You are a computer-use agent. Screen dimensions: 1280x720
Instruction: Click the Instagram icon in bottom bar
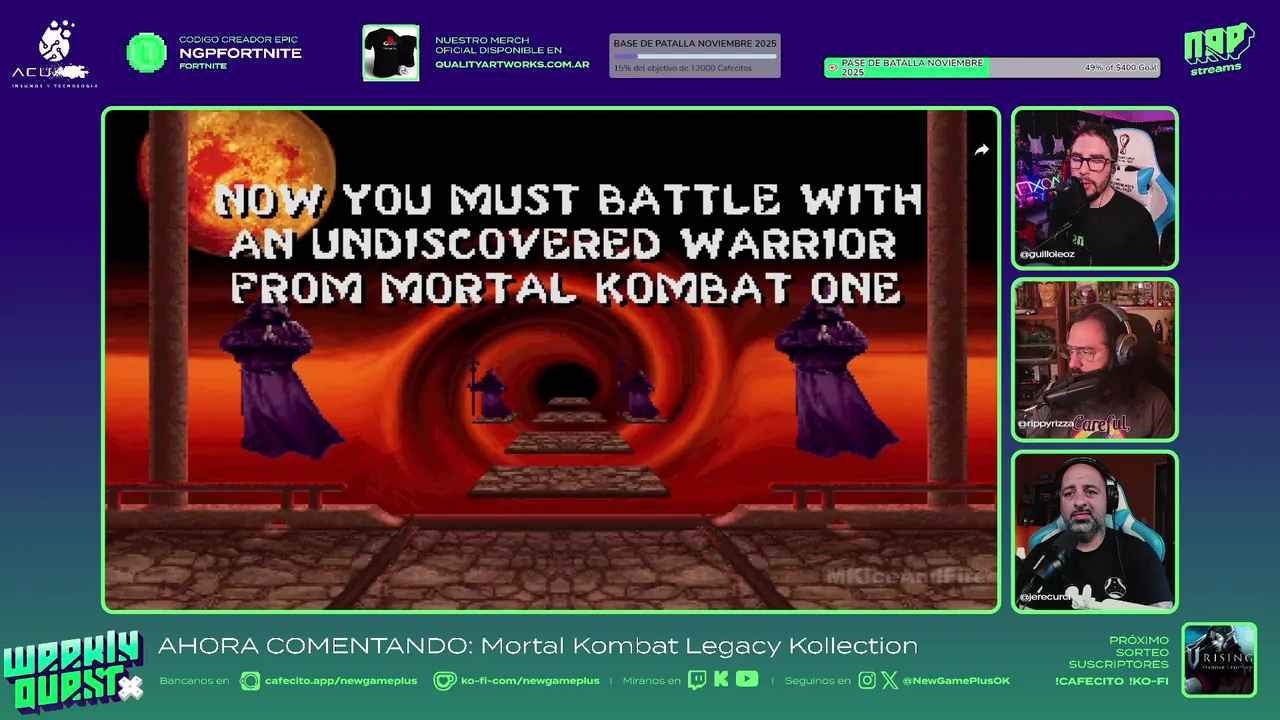(x=867, y=680)
